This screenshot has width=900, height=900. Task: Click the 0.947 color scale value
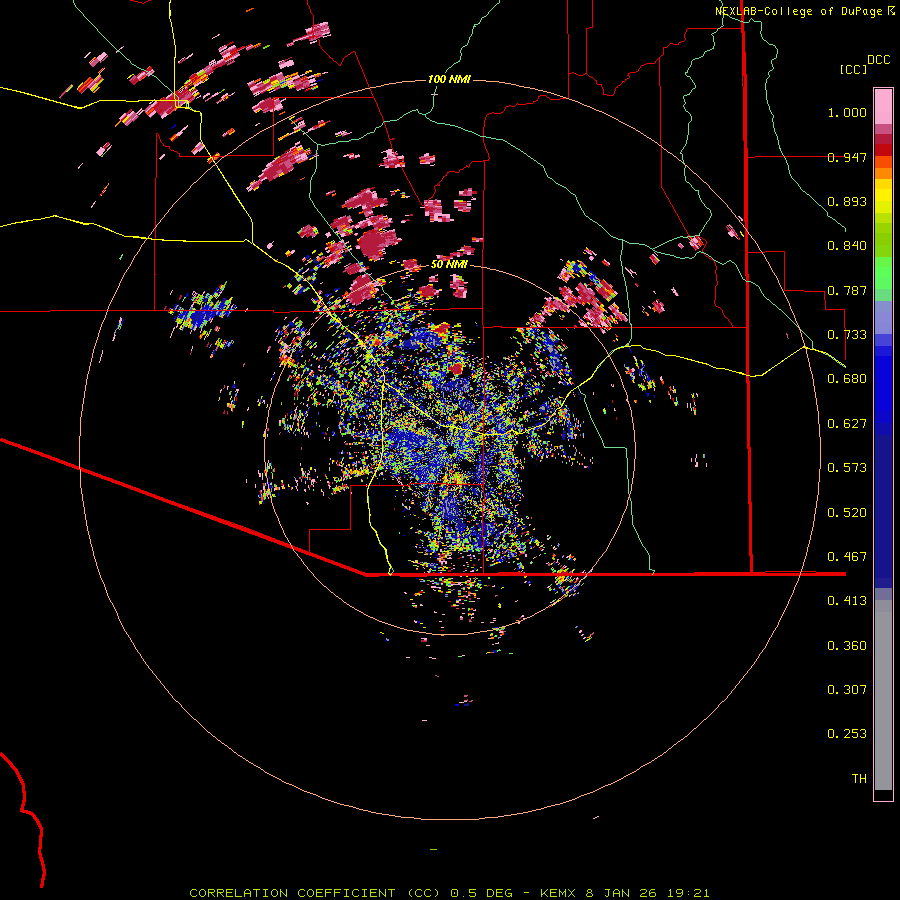coord(847,157)
